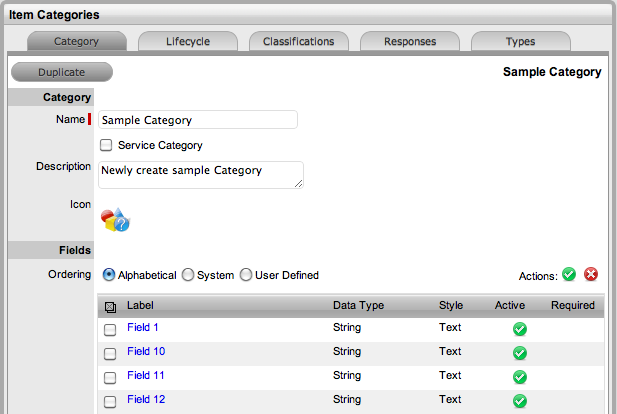The image size is (617, 414).
Task: Click the red X Actions icon
Action: coord(591,275)
